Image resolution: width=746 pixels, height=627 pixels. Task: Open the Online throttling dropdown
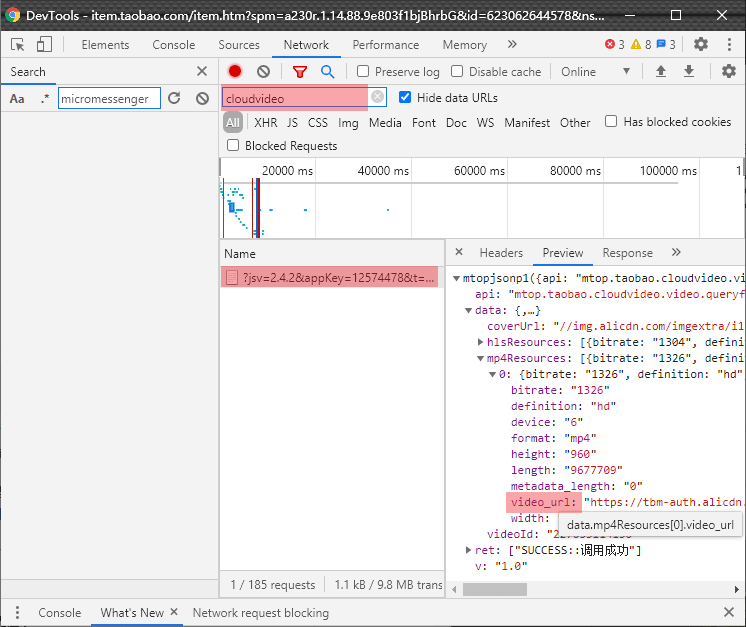(595, 72)
